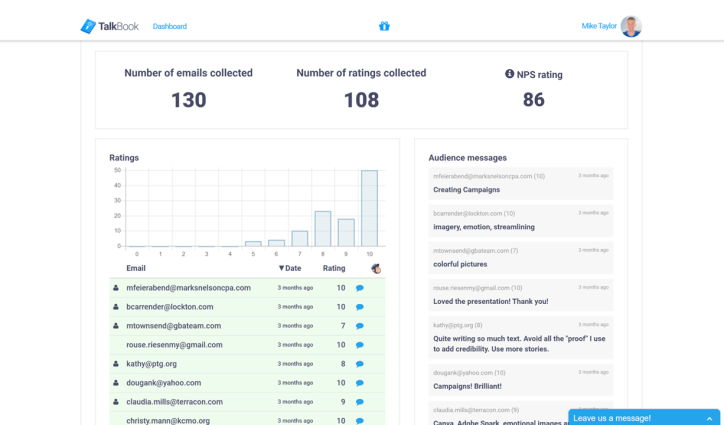The image size is (724, 425).
Task: Open comment bubble for dougank@yahoo.com
Action: 360,383
